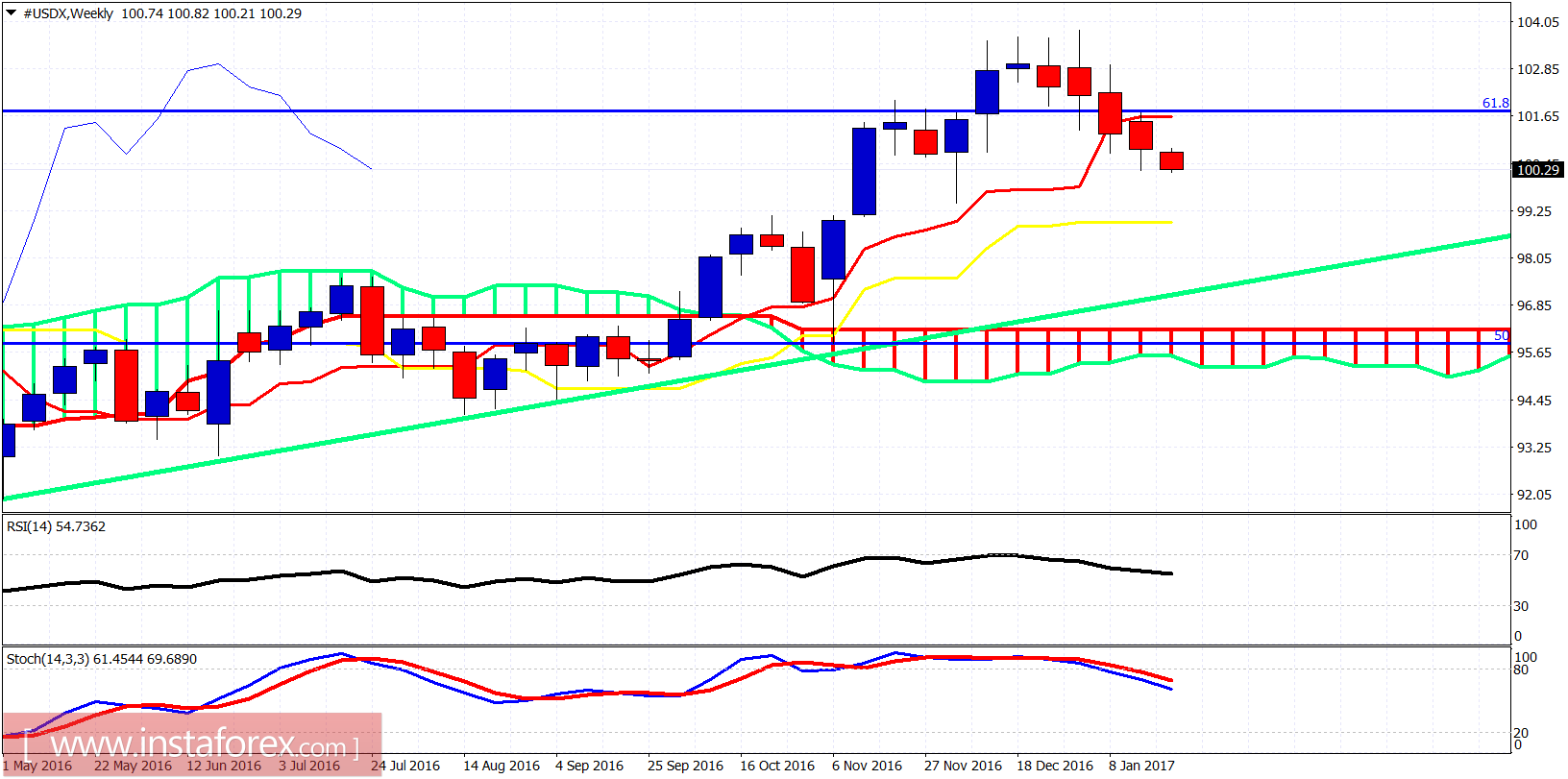Image resolution: width=1568 pixels, height=779 pixels.
Task: Click the latest red weekly candle
Action: pyautogui.click(x=1171, y=160)
